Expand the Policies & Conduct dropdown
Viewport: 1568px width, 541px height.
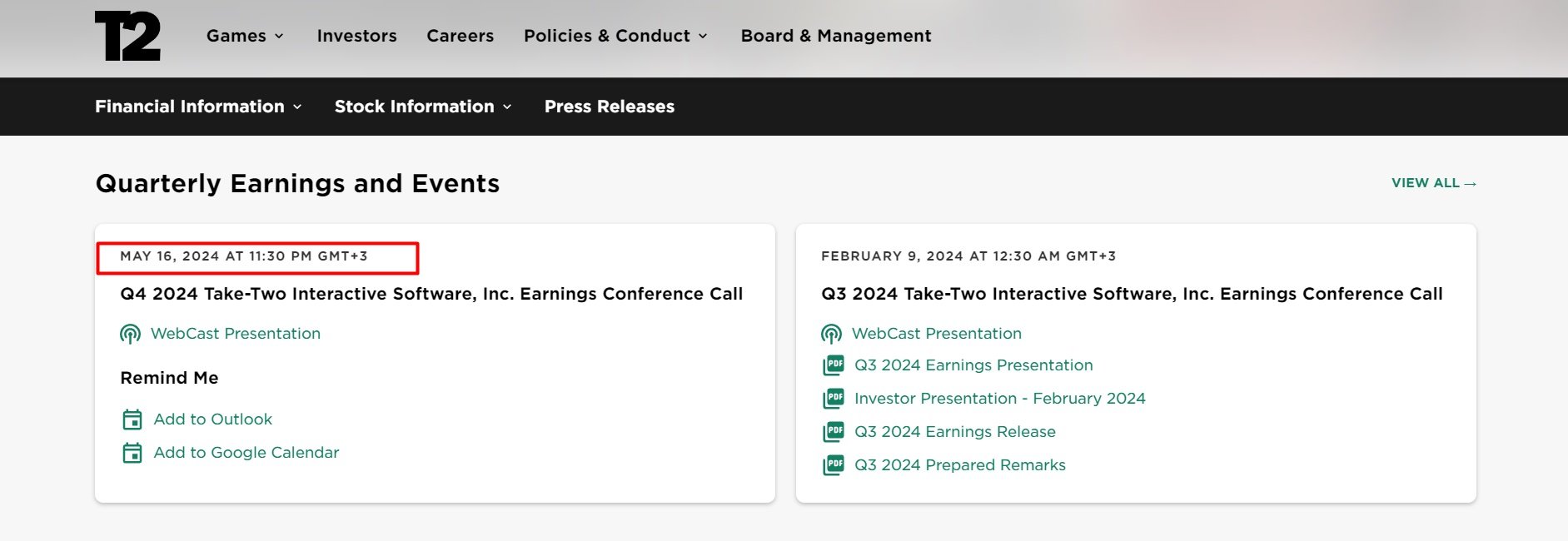click(x=615, y=36)
